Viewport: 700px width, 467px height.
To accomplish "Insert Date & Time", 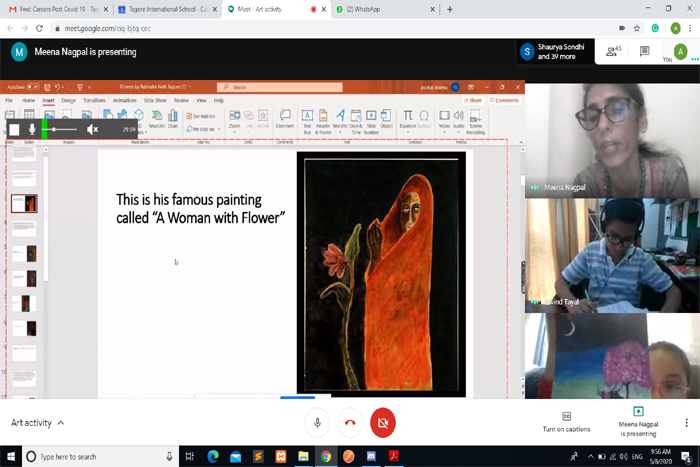I will click(356, 122).
